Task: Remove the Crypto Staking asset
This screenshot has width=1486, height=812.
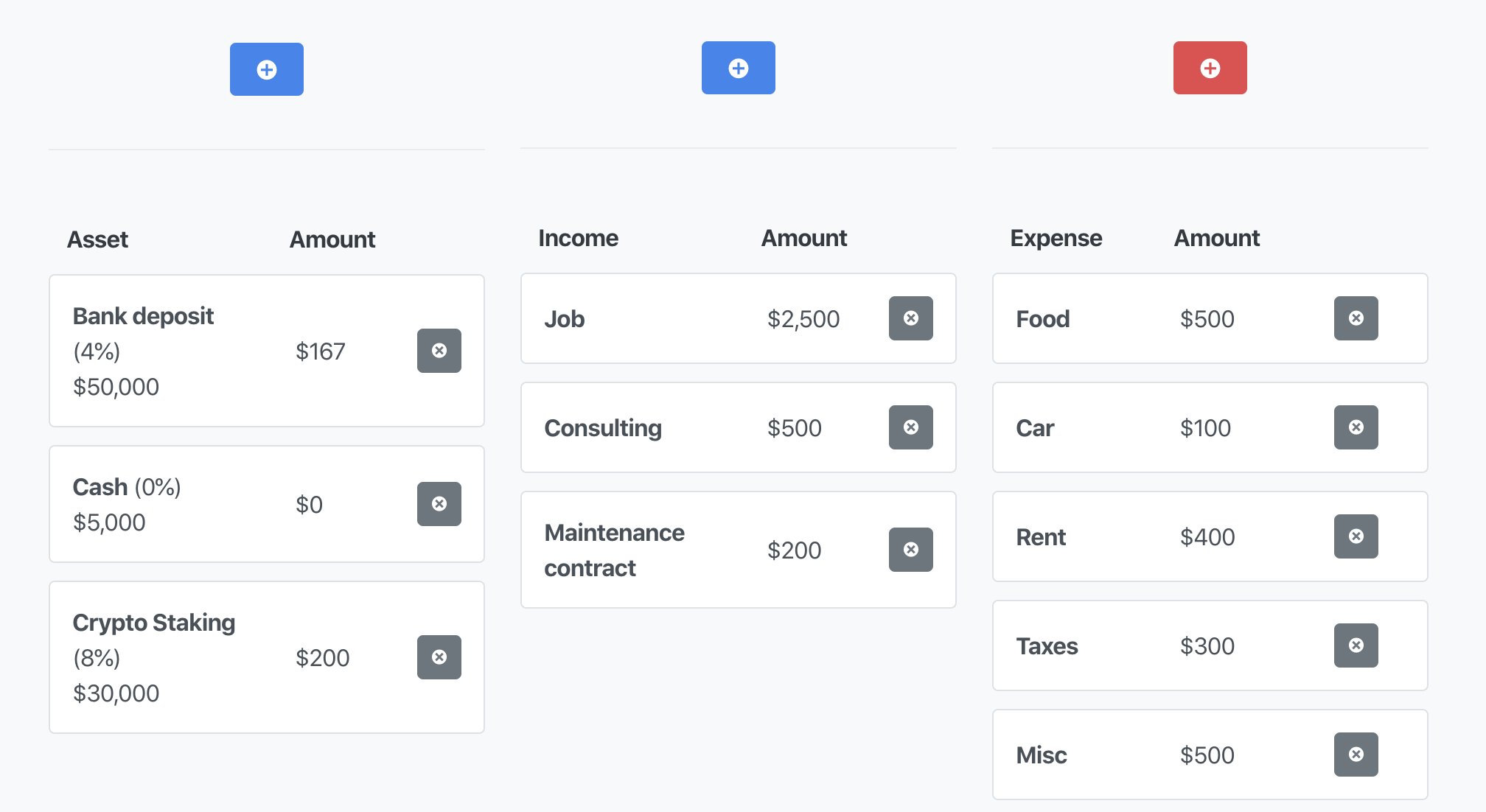Action: tap(439, 657)
